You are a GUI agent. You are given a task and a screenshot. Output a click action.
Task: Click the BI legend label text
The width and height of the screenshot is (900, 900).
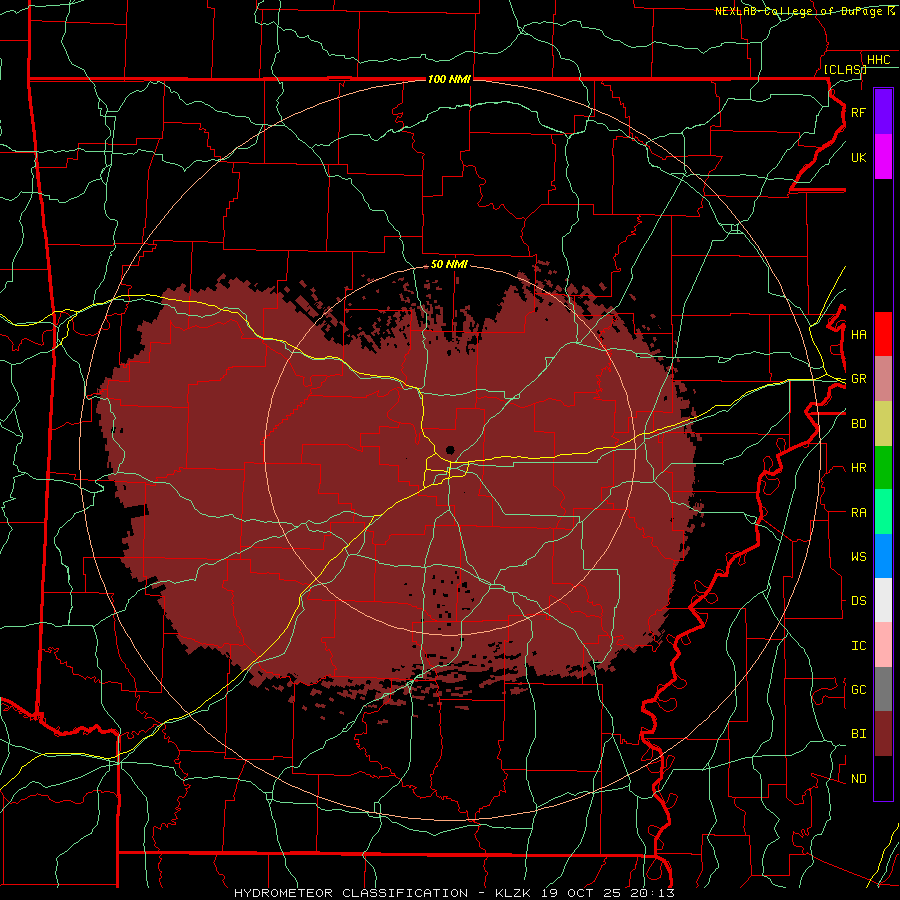pos(859,734)
